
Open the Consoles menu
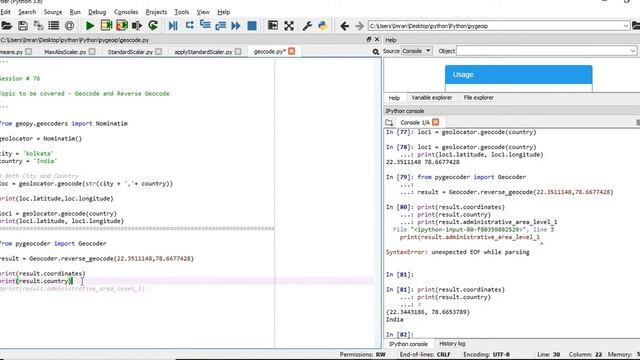pos(126,12)
